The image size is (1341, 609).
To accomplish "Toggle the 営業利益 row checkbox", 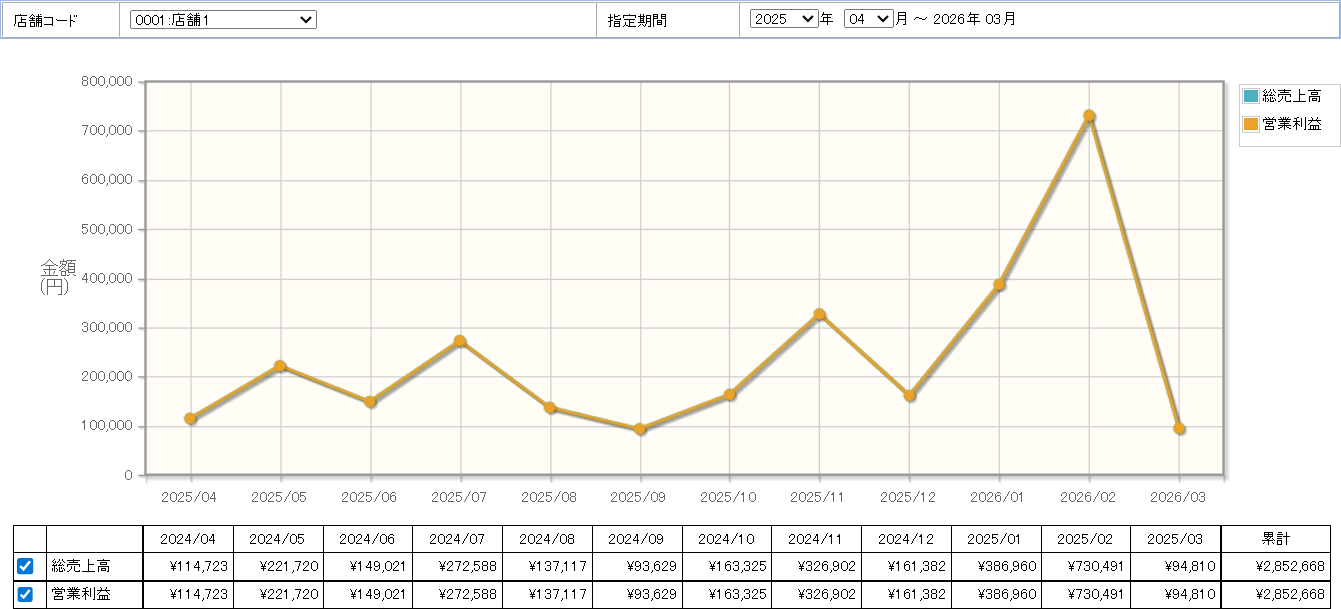I will tap(26, 595).
